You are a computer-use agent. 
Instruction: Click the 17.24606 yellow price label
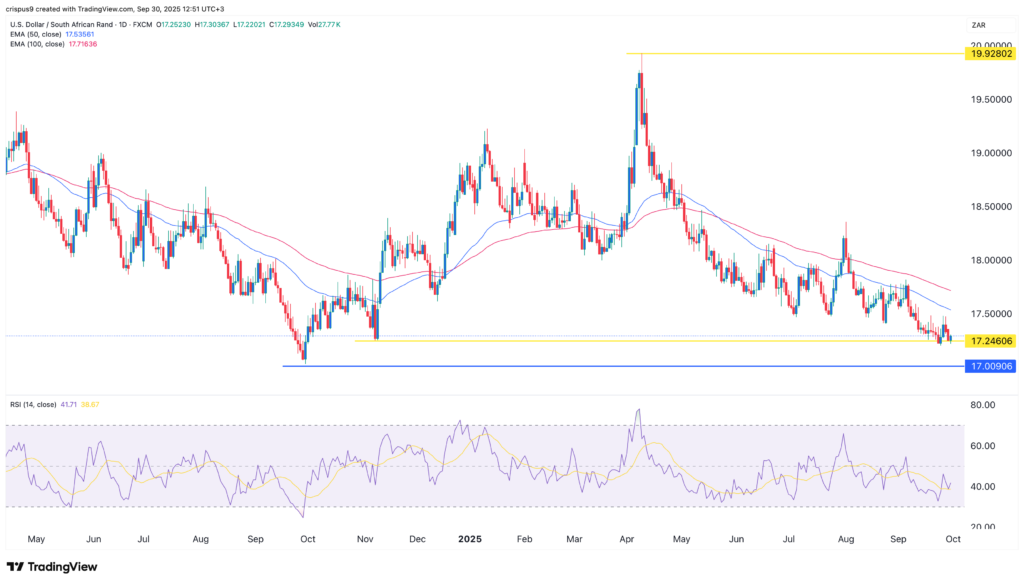point(989,341)
